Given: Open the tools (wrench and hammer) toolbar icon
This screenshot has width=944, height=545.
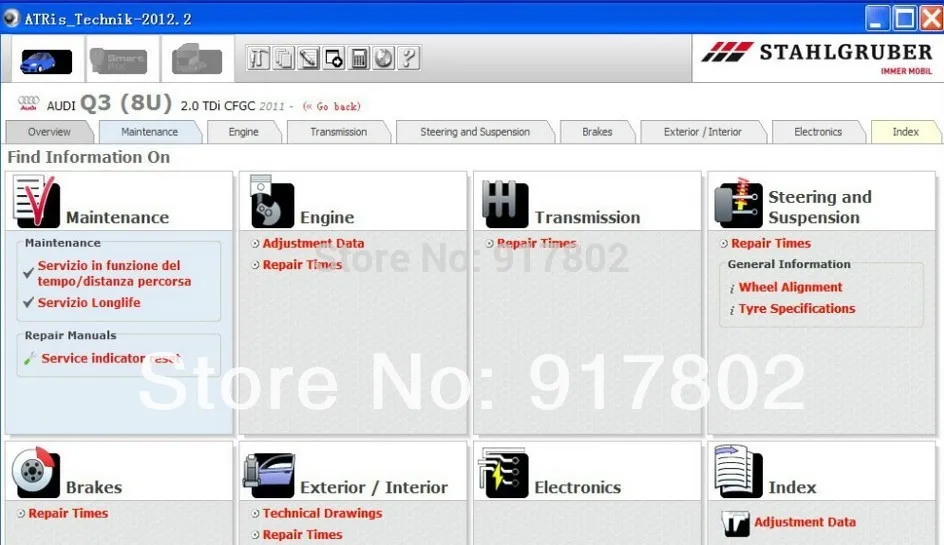Looking at the screenshot, I should (258, 58).
